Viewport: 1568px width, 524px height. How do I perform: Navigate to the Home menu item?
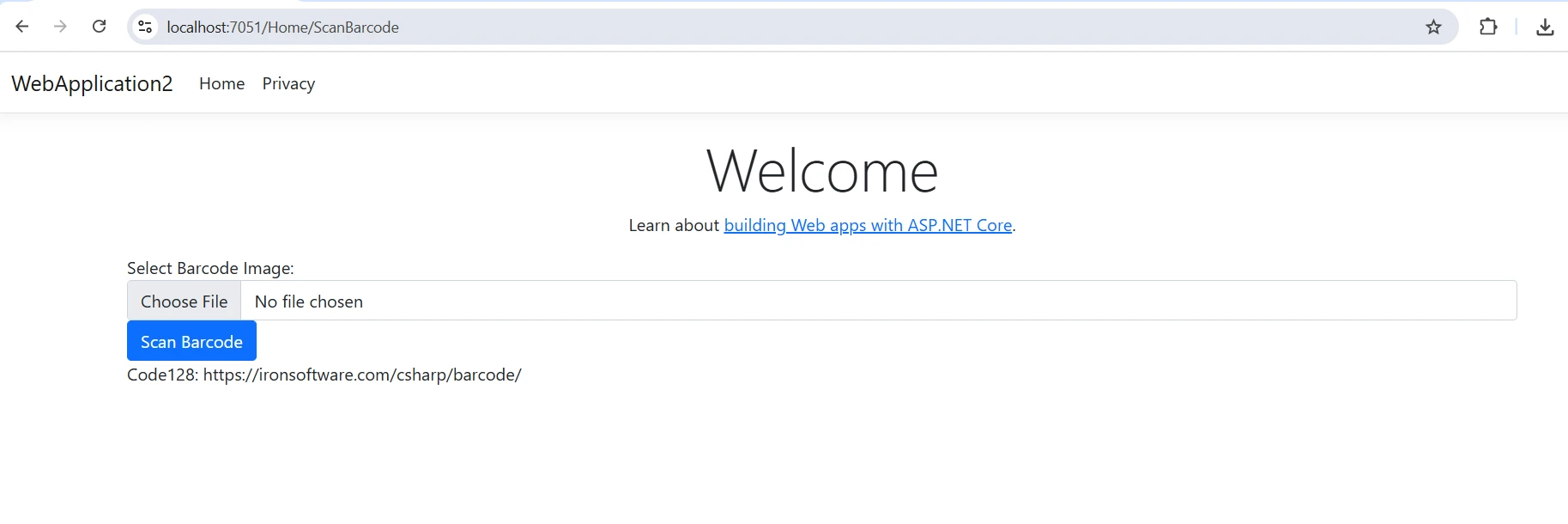point(221,83)
